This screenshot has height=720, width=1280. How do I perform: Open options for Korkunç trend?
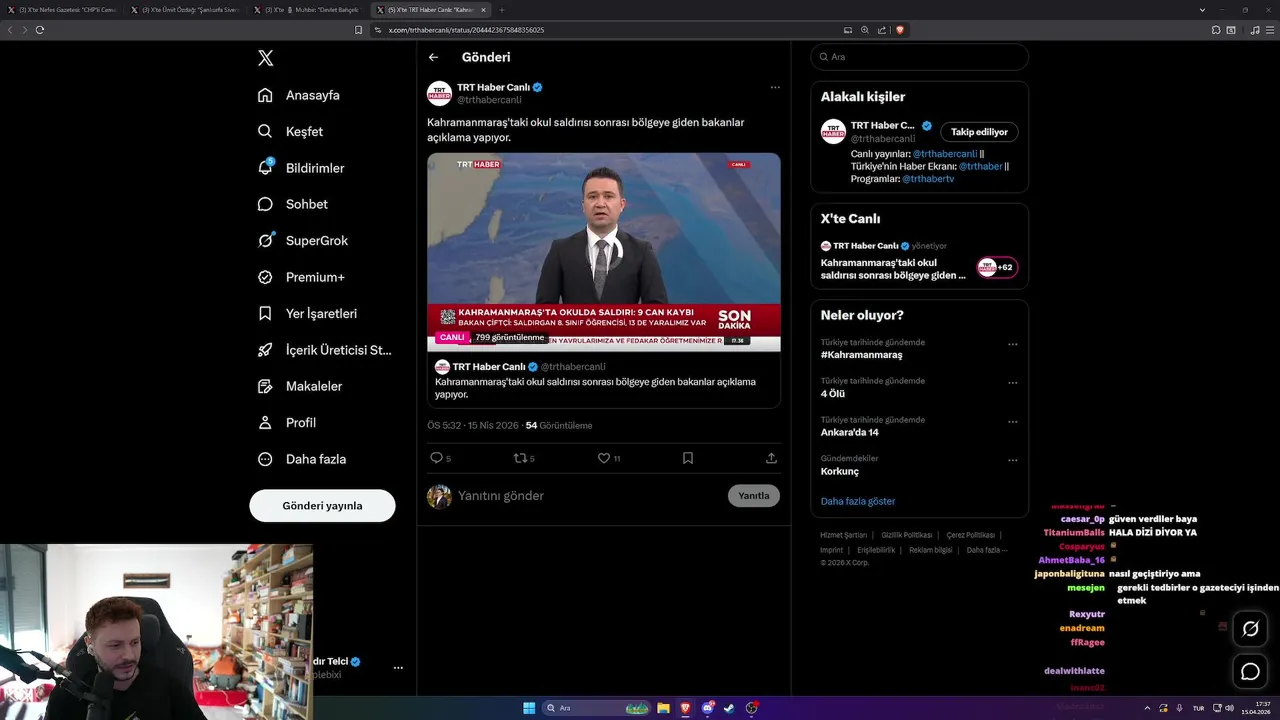pos(1012,460)
